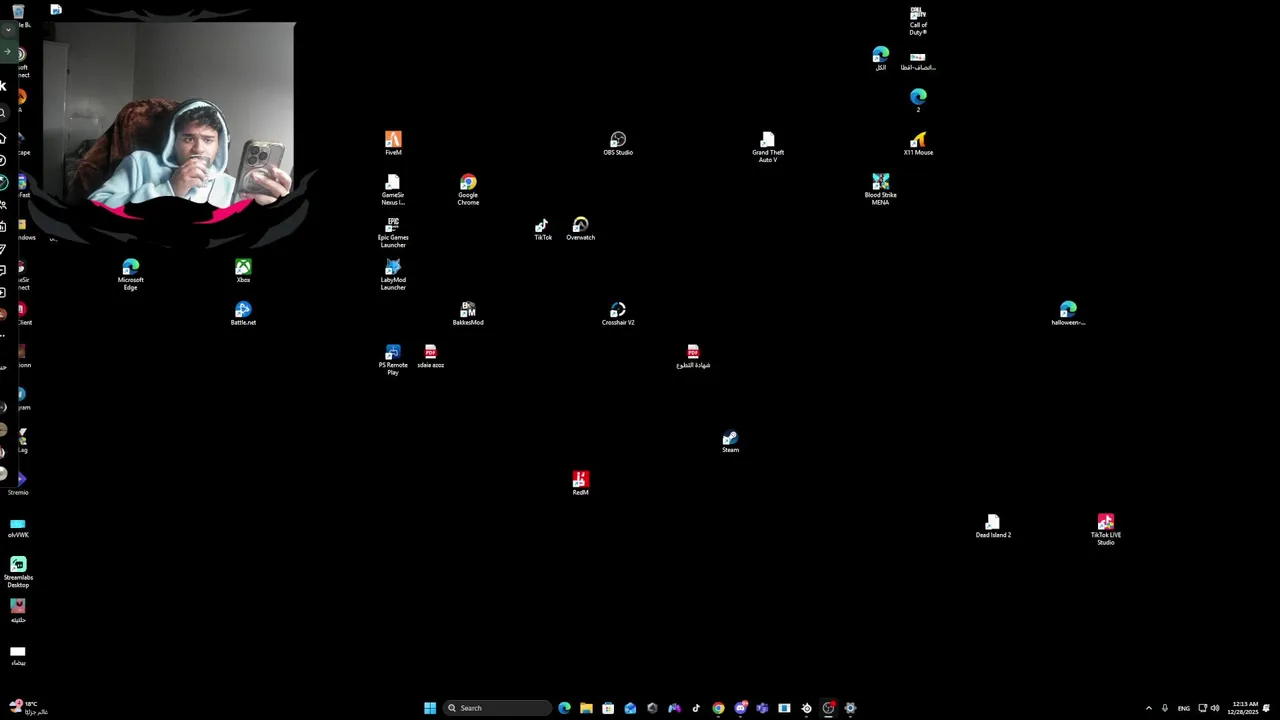Screen dimensions: 1280x720
Task: Open the Settings gear on taskbar
Action: coord(850,708)
